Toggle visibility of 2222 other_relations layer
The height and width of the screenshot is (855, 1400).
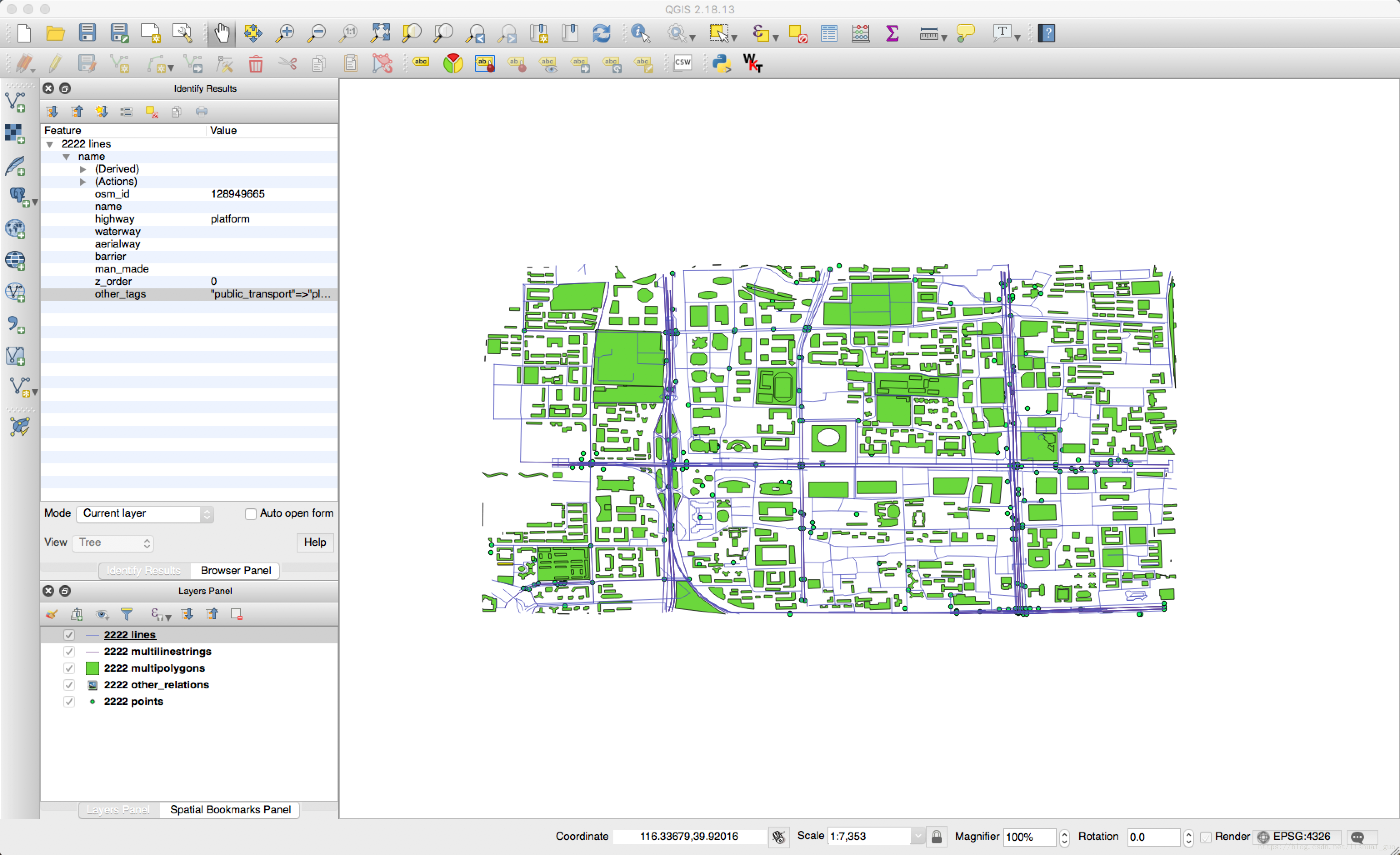[x=69, y=685]
